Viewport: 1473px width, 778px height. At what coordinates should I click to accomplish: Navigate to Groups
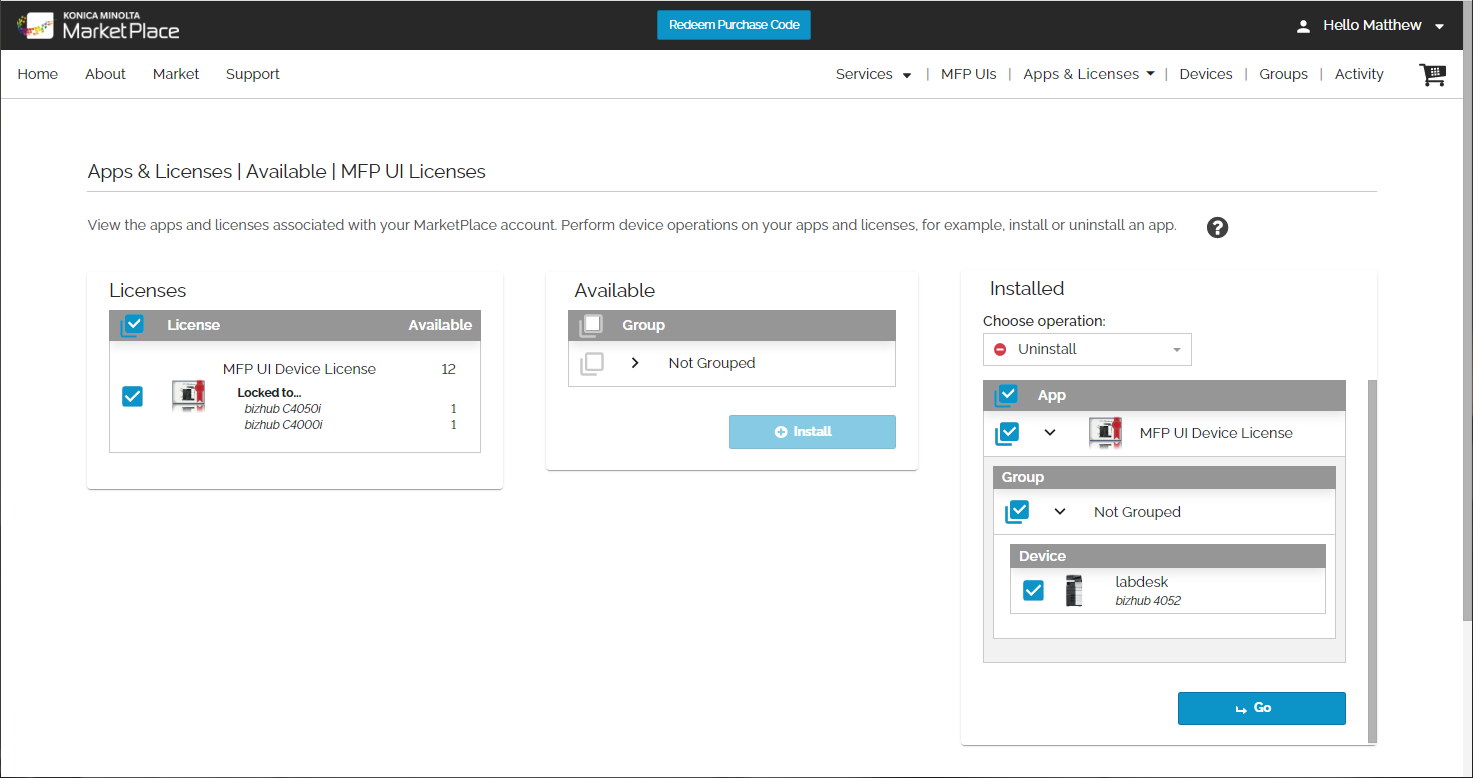tap(1284, 74)
